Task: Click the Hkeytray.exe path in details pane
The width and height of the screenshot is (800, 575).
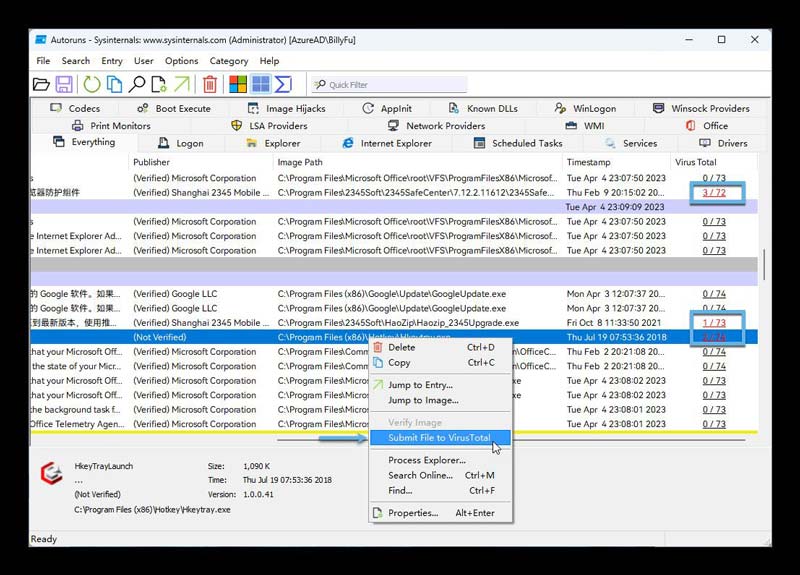Action: 152,510
